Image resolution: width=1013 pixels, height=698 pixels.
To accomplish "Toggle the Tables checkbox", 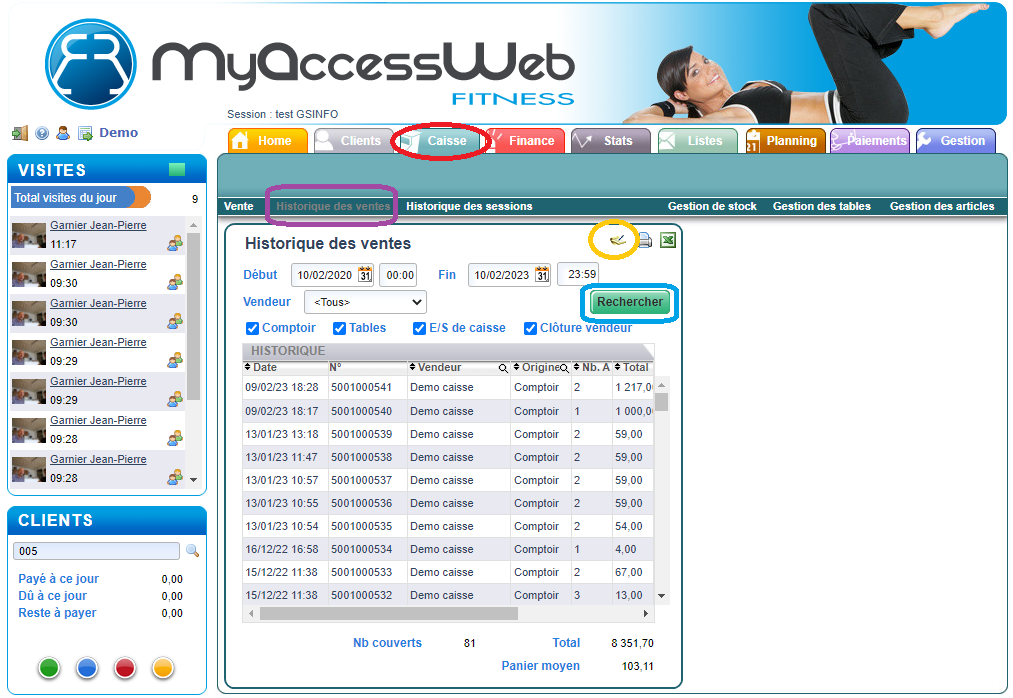I will click(339, 328).
